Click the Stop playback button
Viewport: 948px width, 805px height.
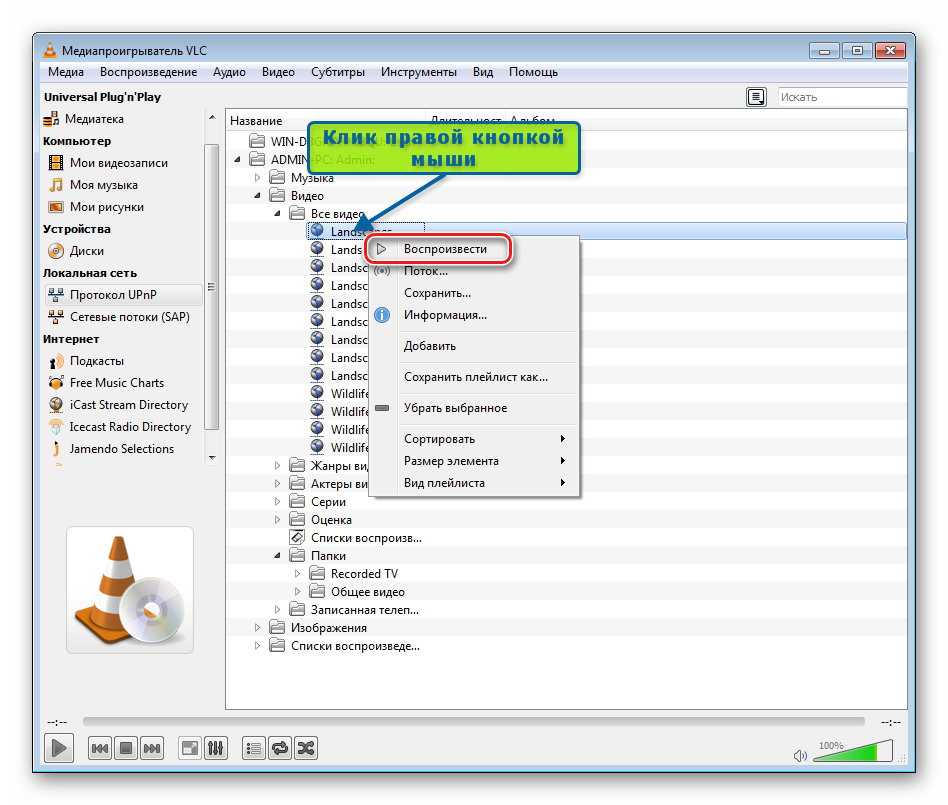click(126, 748)
